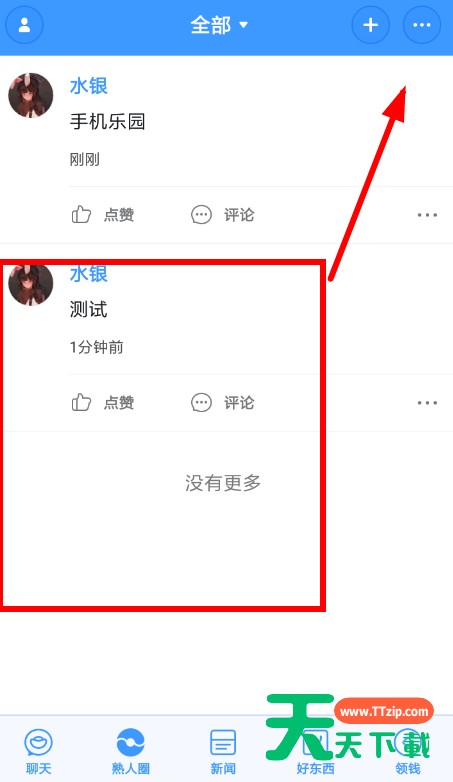Image resolution: width=453 pixels, height=782 pixels.
Task: Expand the 全部 filter dropdown
Action: coord(219,25)
